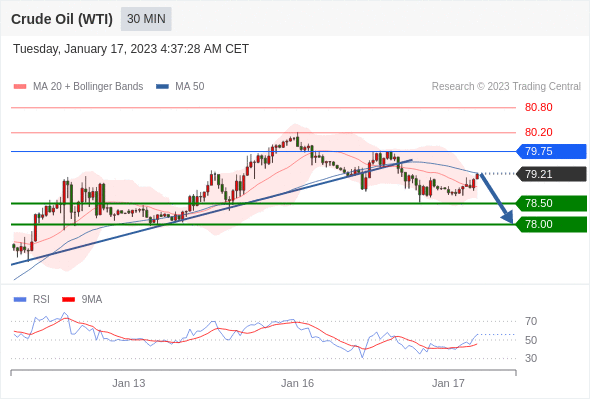Click the Research © 2023 Trading Central credit
This screenshot has height=400, width=590.
tap(506, 87)
